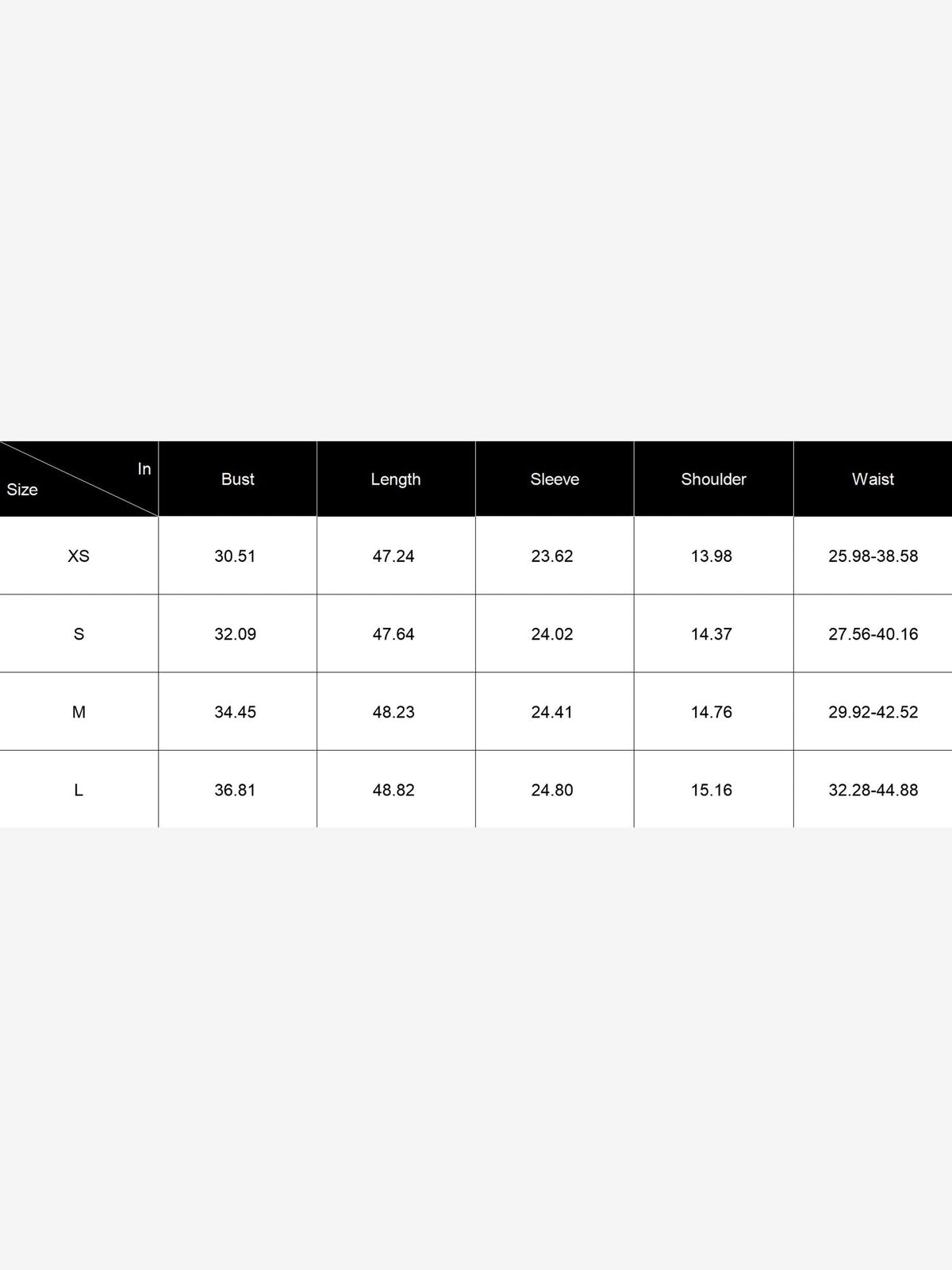Image resolution: width=952 pixels, height=1270 pixels.
Task: Click the Size/In corner header cell
Action: (79, 479)
